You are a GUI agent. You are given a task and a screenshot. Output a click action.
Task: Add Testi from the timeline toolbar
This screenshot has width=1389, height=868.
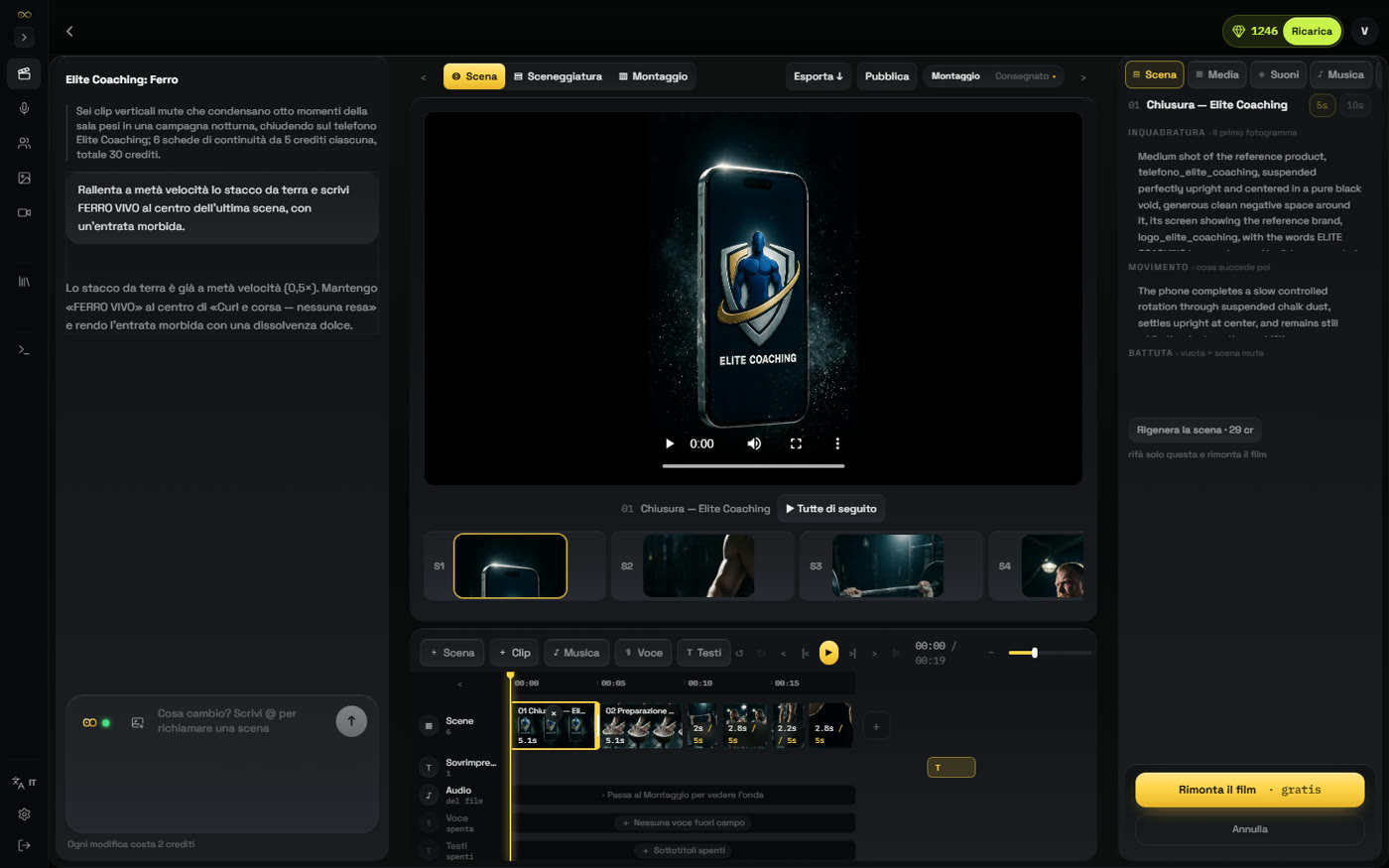click(x=704, y=653)
